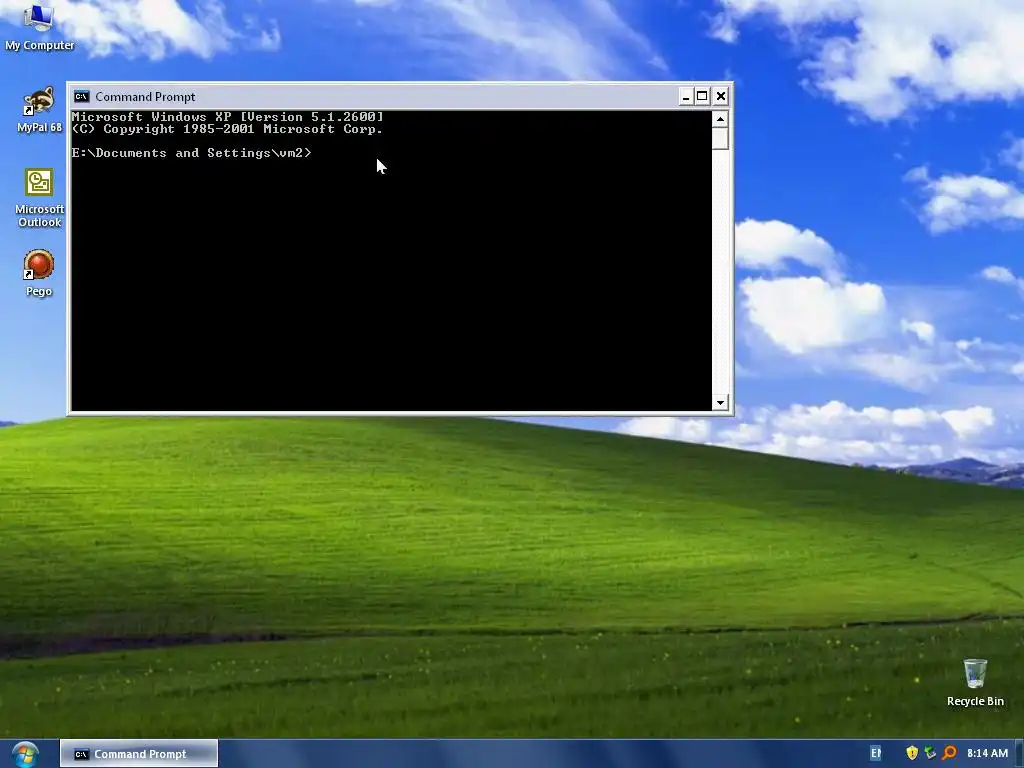The image size is (1024, 768).
Task: Select the Microsoft Outlook desktop icon
Action: (39, 198)
